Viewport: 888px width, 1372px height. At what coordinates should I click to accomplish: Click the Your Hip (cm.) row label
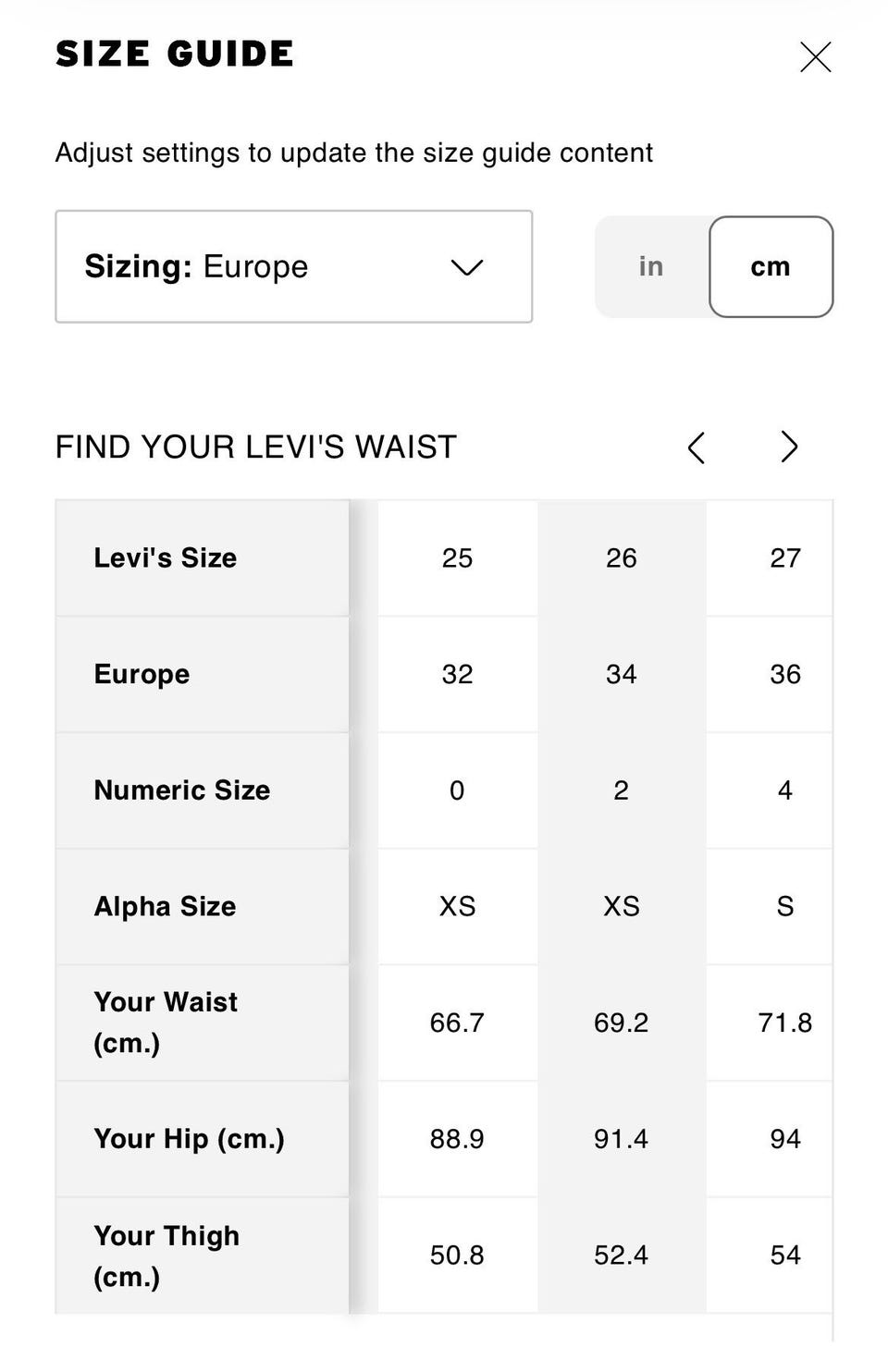point(190,1138)
